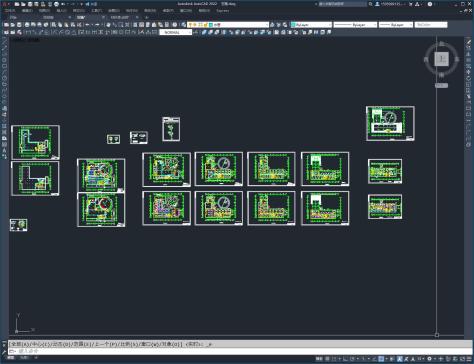The image size is (474, 364).
Task: Click the title bar Help question mark
Action: (x=430, y=4)
